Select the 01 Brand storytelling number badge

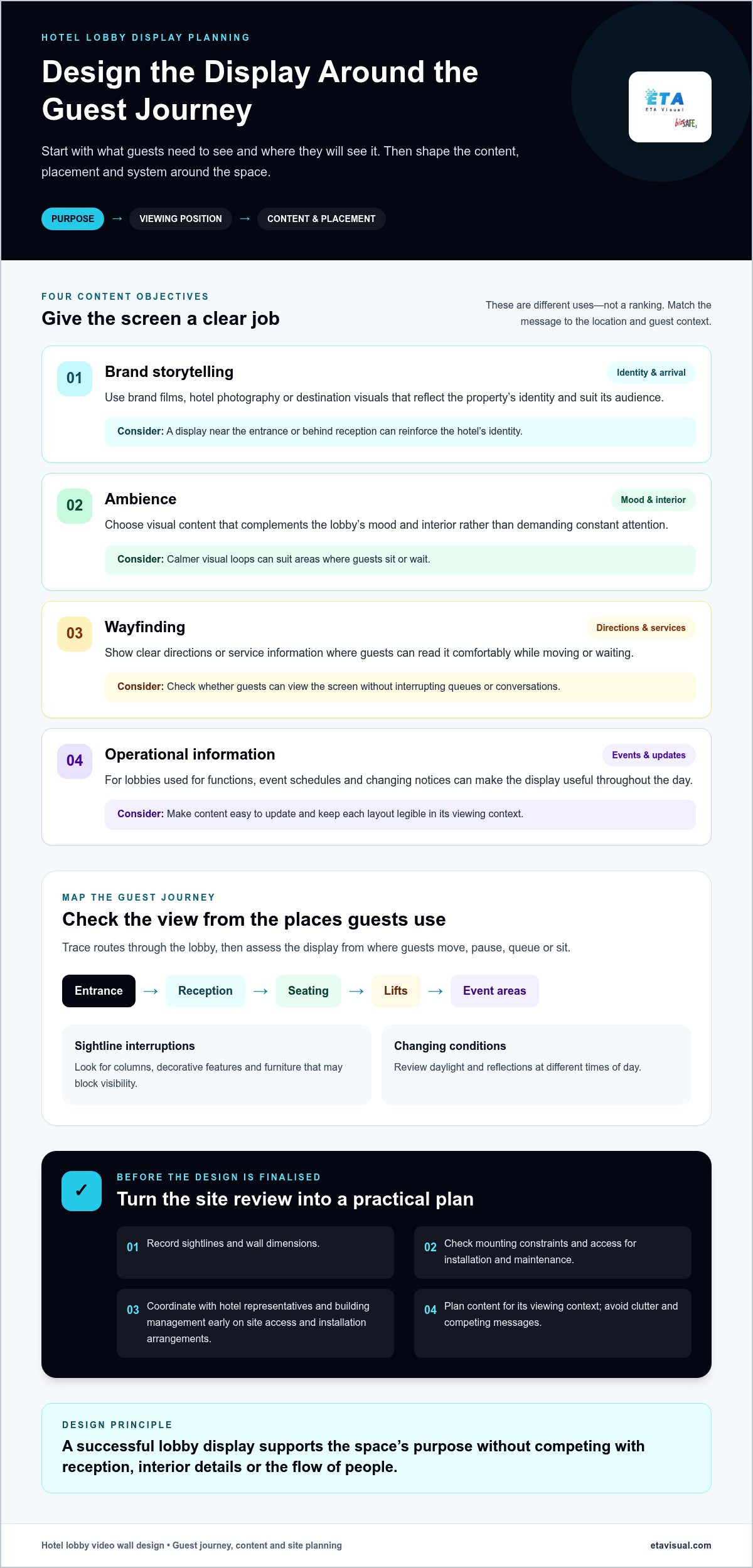coord(75,378)
